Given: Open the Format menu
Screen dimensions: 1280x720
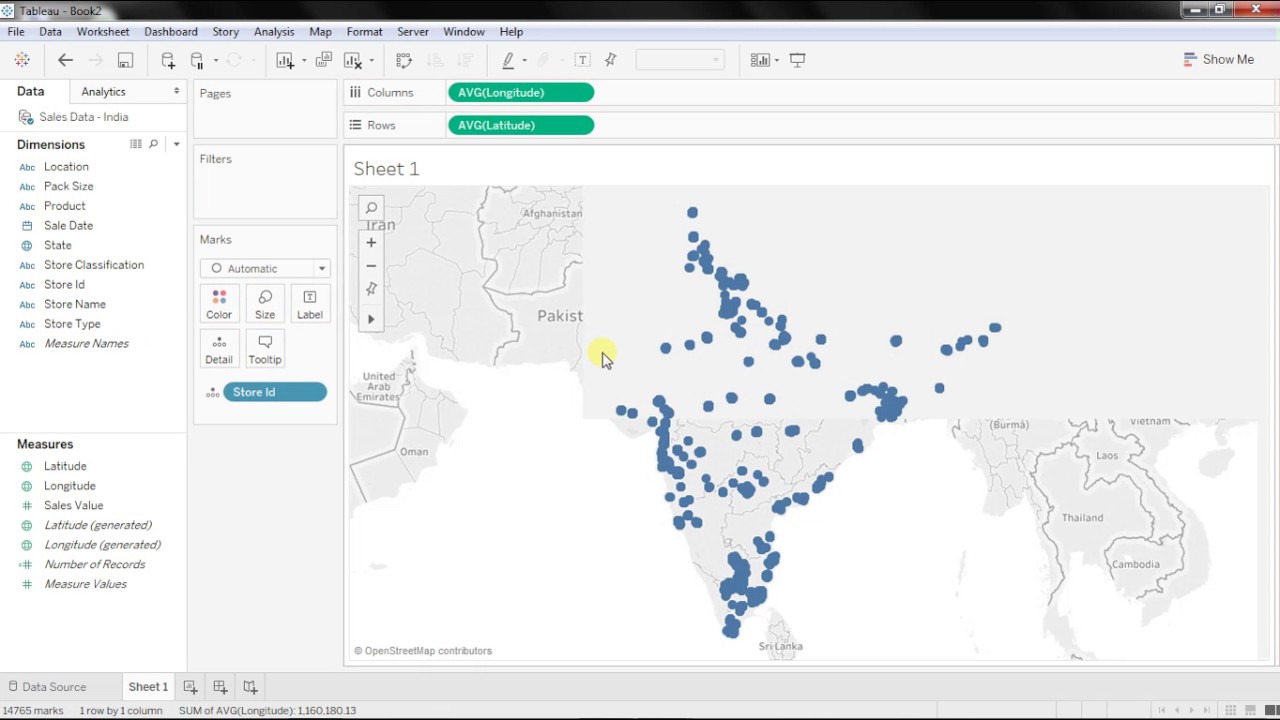Looking at the screenshot, I should click(365, 32).
